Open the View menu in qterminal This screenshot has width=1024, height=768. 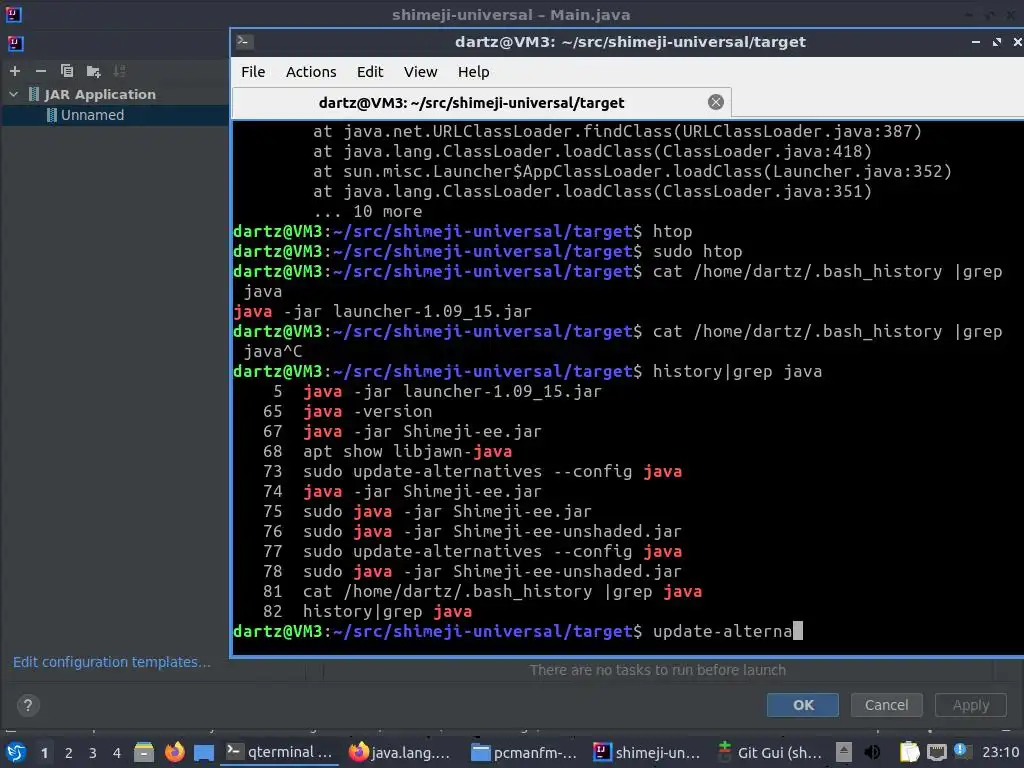[420, 72]
